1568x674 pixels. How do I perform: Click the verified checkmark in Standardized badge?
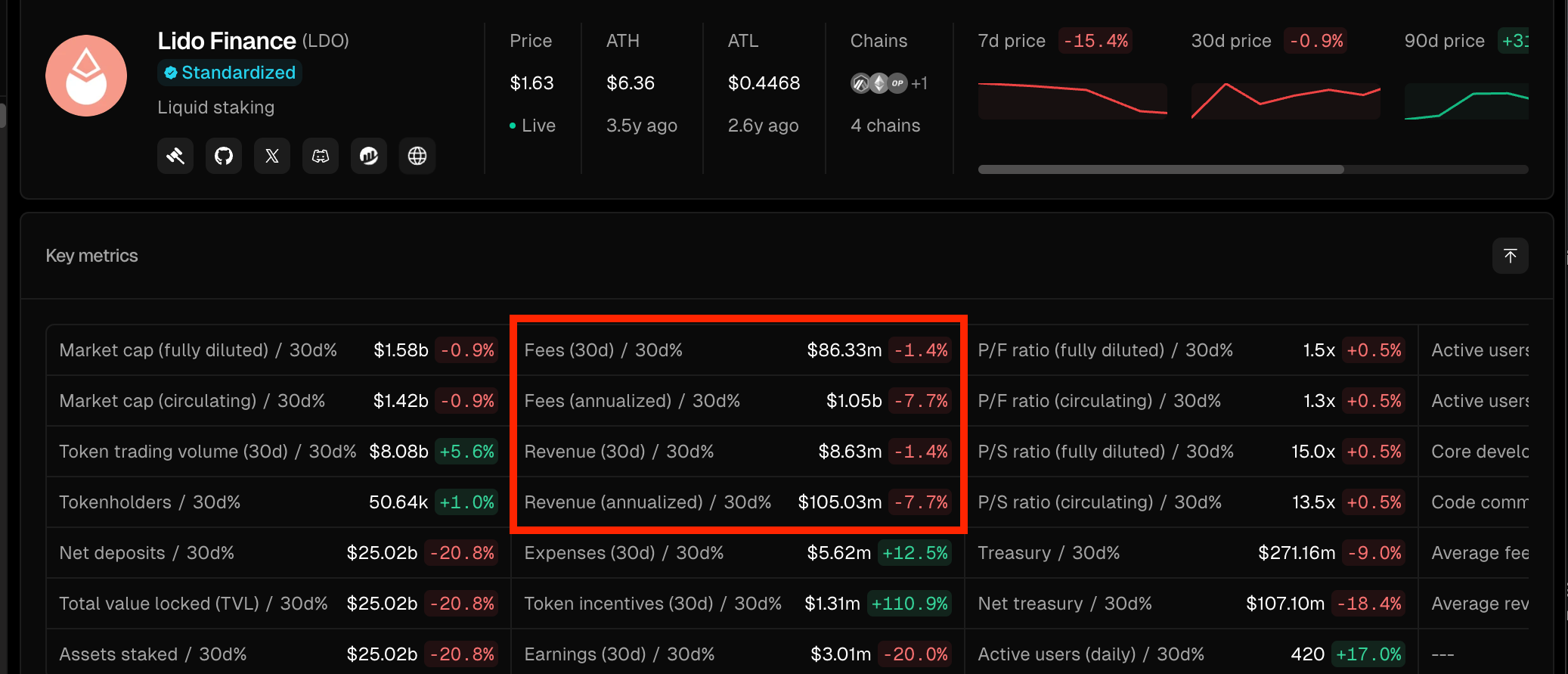tap(171, 73)
